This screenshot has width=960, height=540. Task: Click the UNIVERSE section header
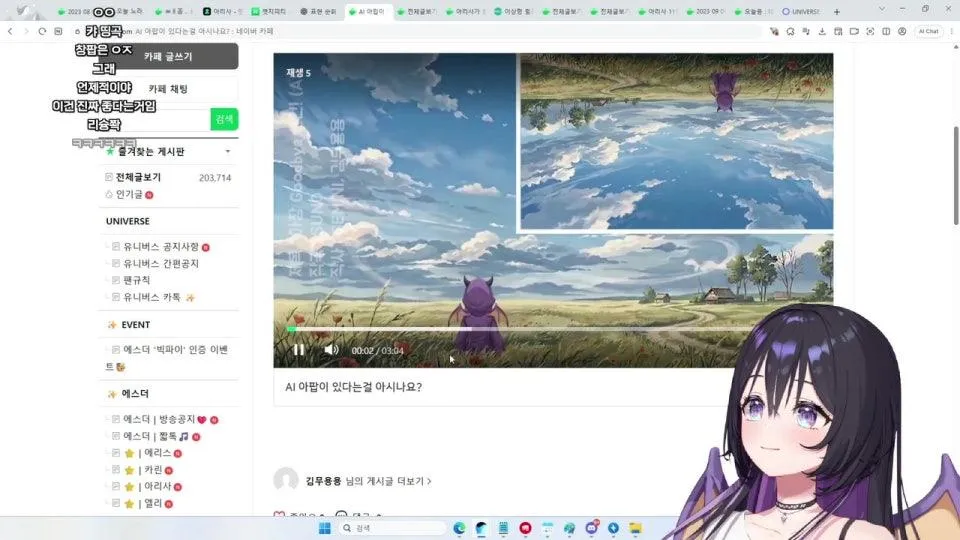tap(127, 221)
